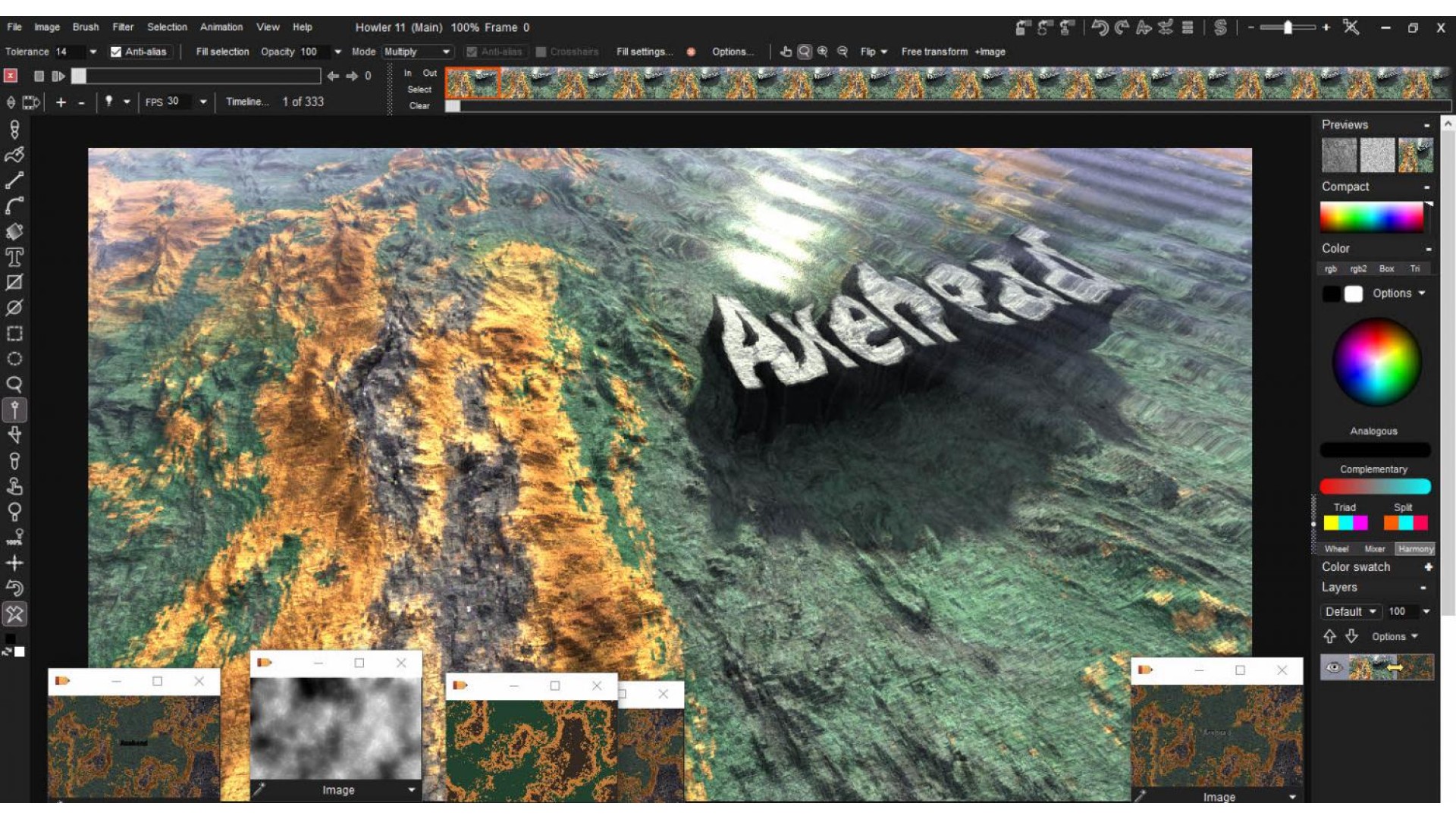The height and width of the screenshot is (819, 1456).
Task: Toggle layer visibility eye icon
Action: (1334, 667)
